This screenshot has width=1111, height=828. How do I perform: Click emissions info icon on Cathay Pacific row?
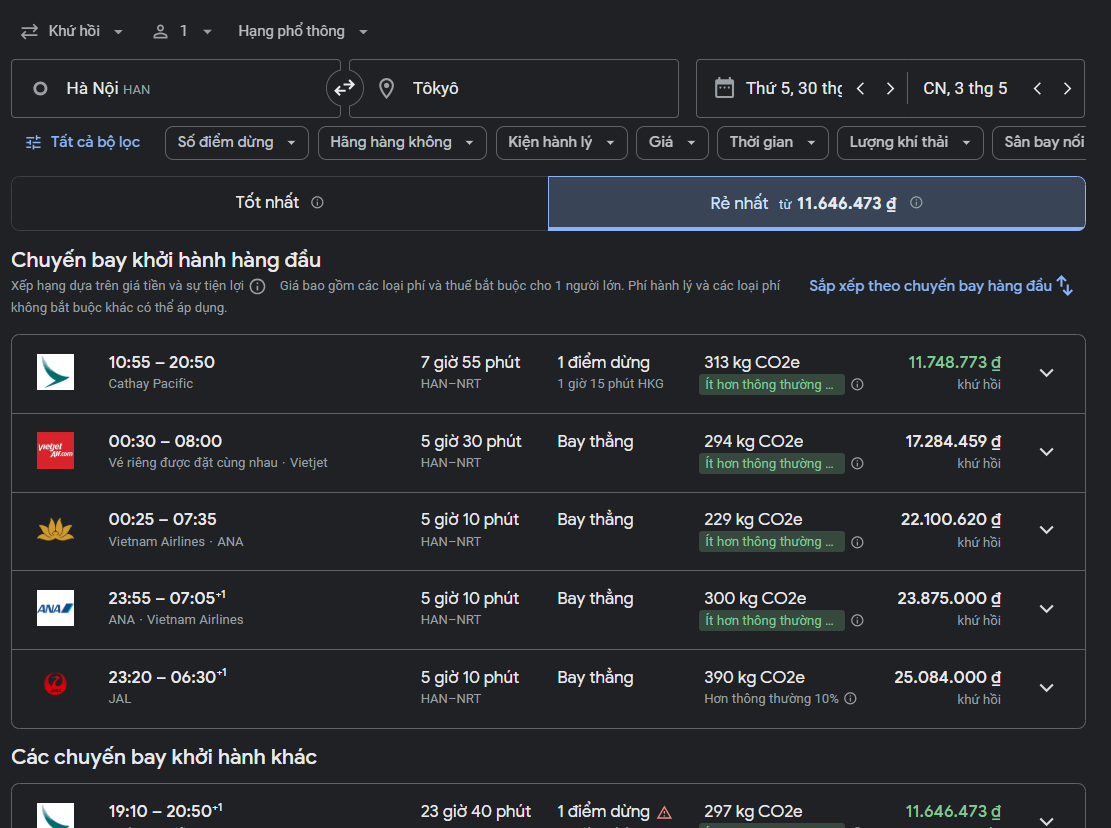857,385
